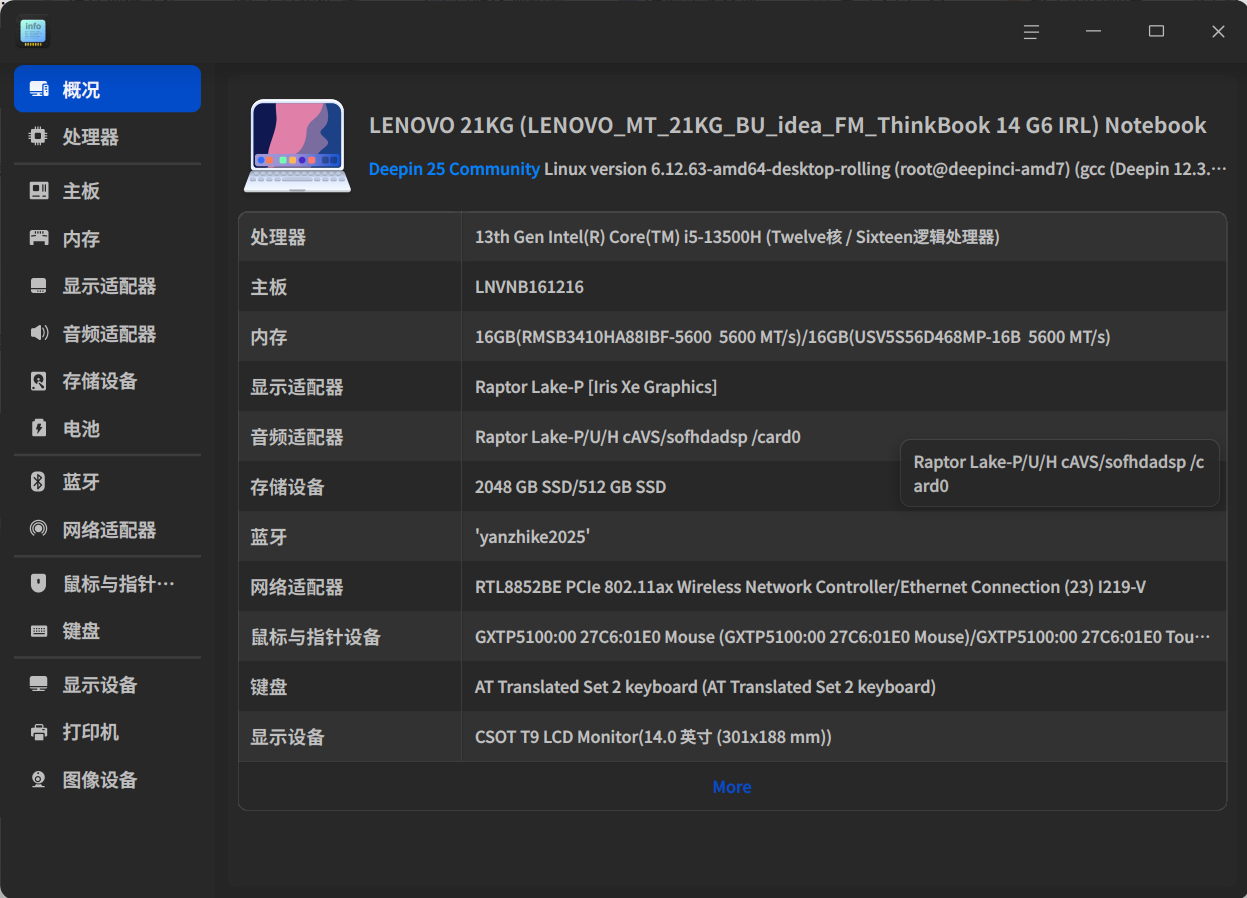The width and height of the screenshot is (1247, 898).
Task: Select the 图像设备 webcam icon
Action: click(39, 779)
